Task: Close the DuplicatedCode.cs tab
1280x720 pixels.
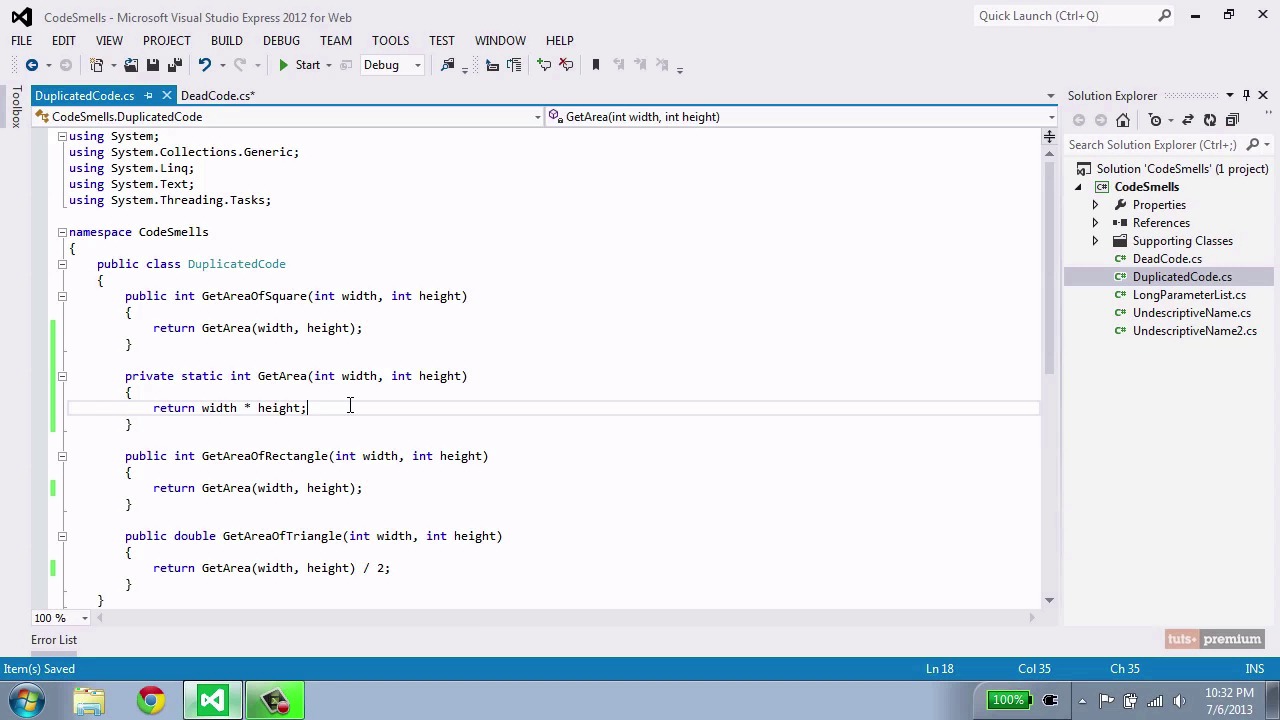Action: point(166,96)
